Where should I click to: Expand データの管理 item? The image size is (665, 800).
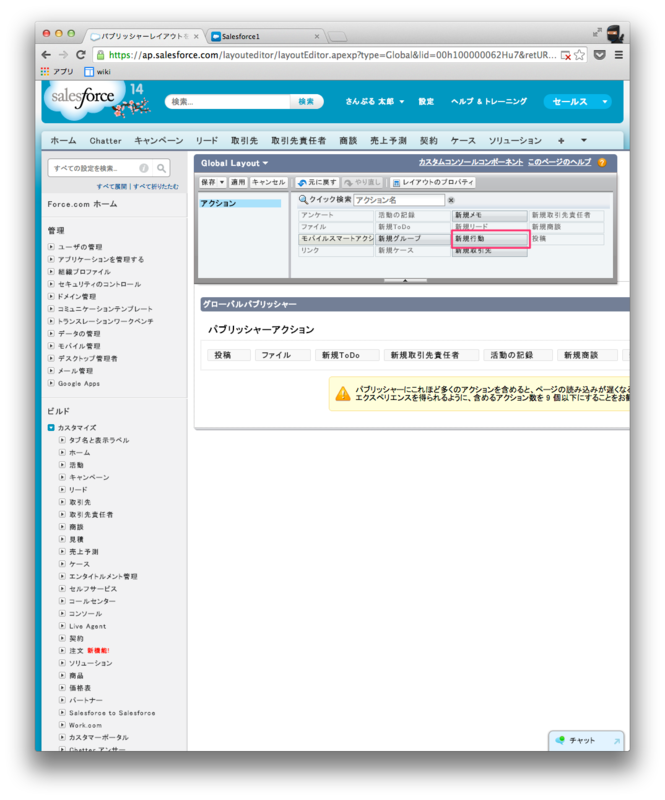point(51,334)
